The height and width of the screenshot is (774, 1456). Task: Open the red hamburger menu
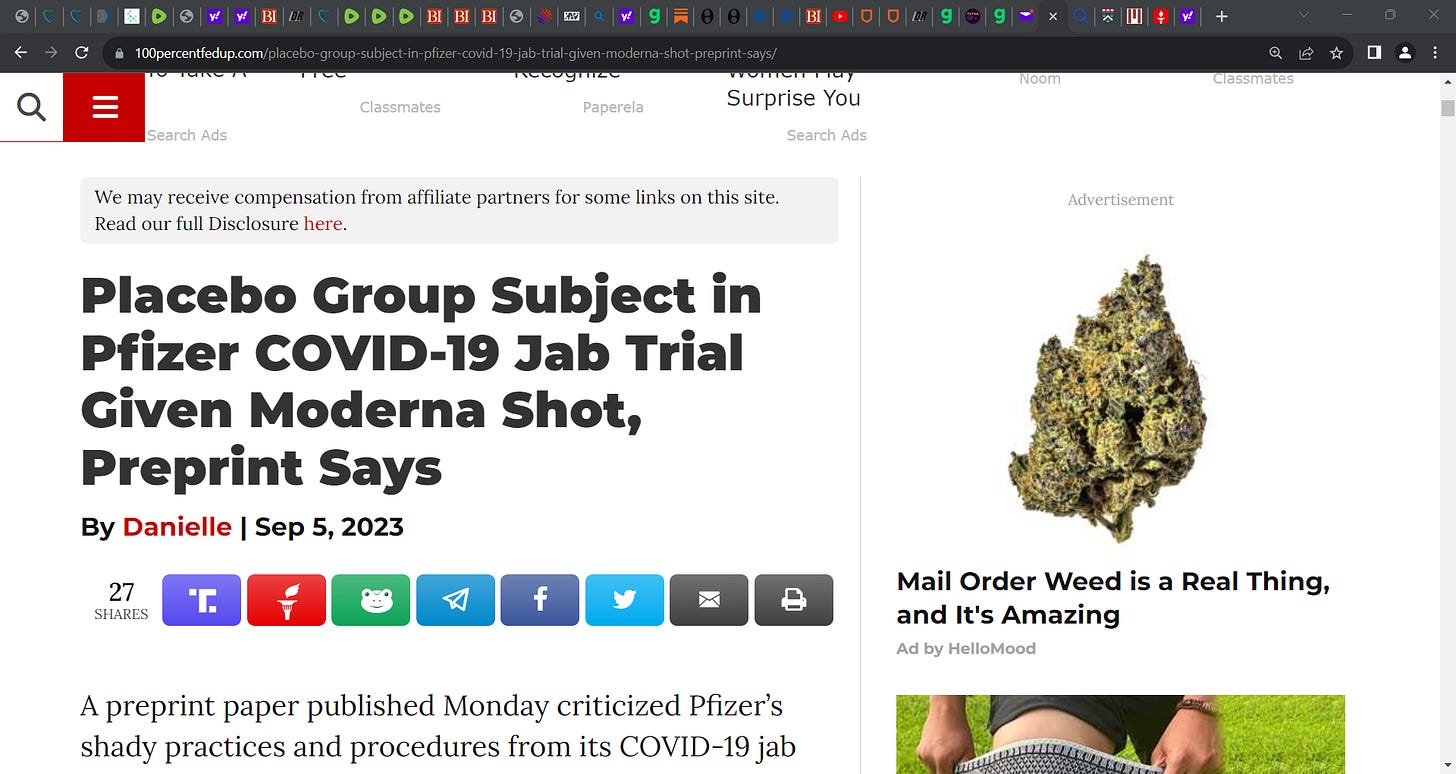click(x=105, y=107)
